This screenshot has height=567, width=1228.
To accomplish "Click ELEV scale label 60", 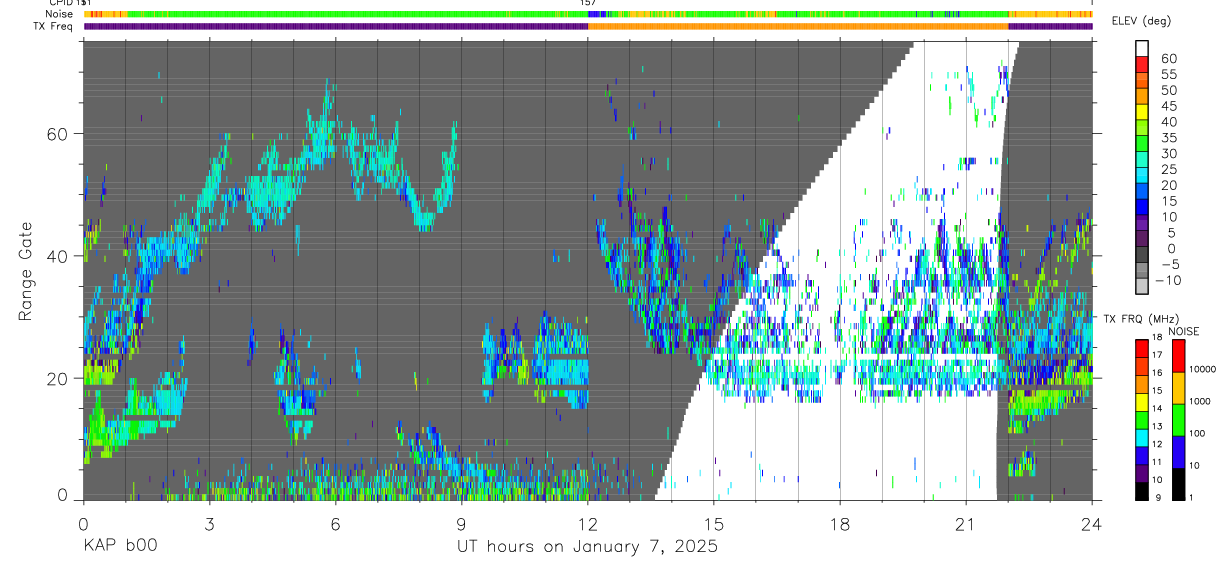I will [1167, 57].
